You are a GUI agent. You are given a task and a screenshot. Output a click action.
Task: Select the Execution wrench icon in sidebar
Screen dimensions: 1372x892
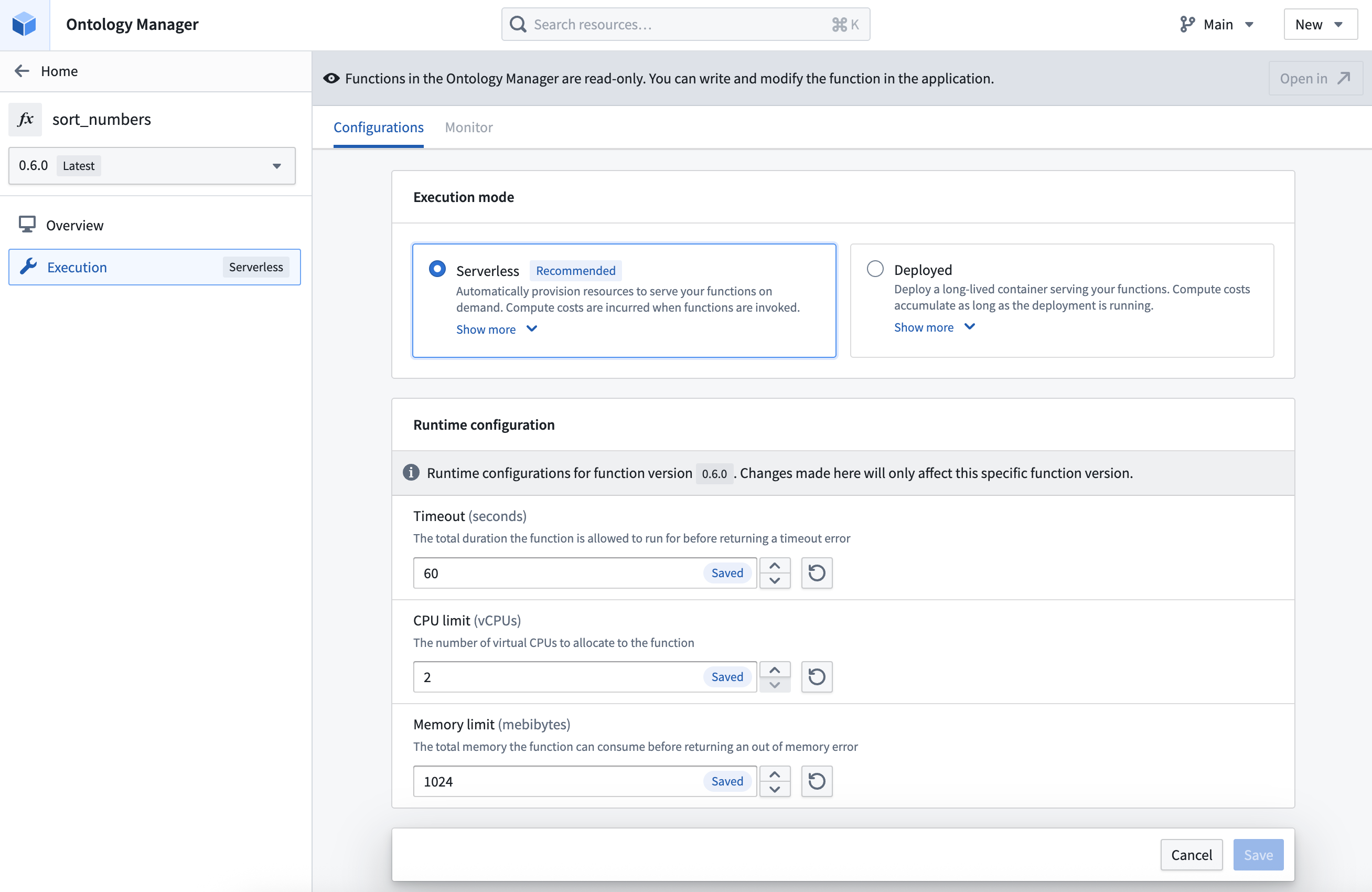tap(28, 267)
